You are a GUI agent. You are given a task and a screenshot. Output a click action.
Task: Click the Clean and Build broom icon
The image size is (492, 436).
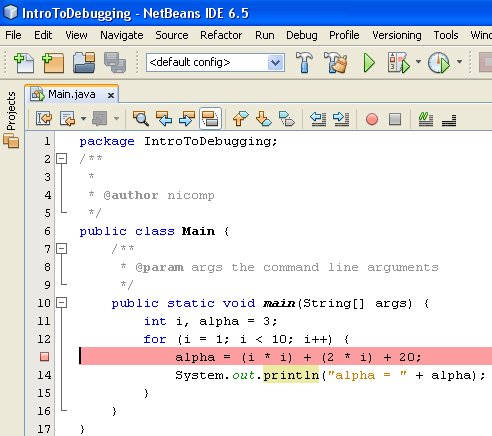point(336,62)
